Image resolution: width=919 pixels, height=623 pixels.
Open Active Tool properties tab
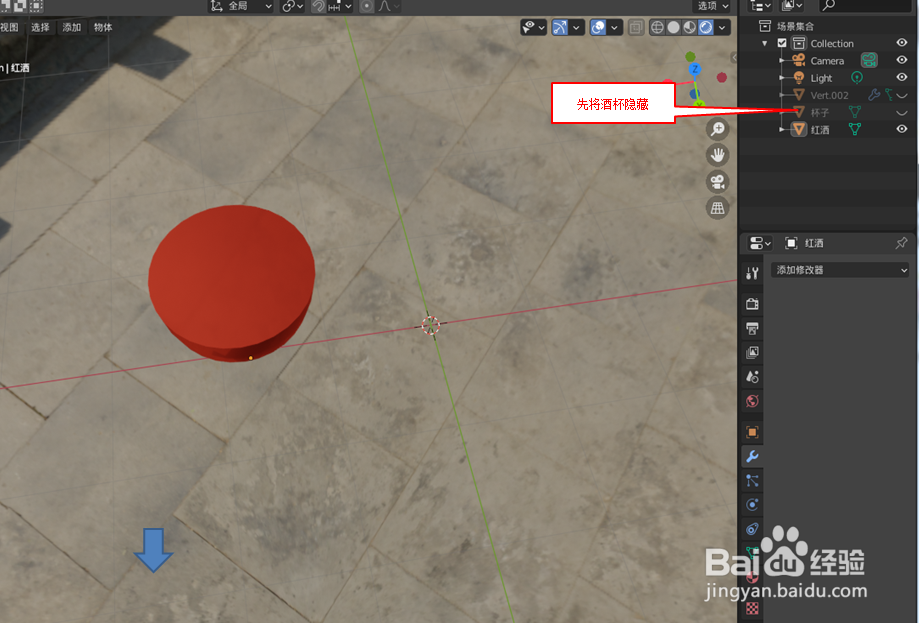point(753,273)
